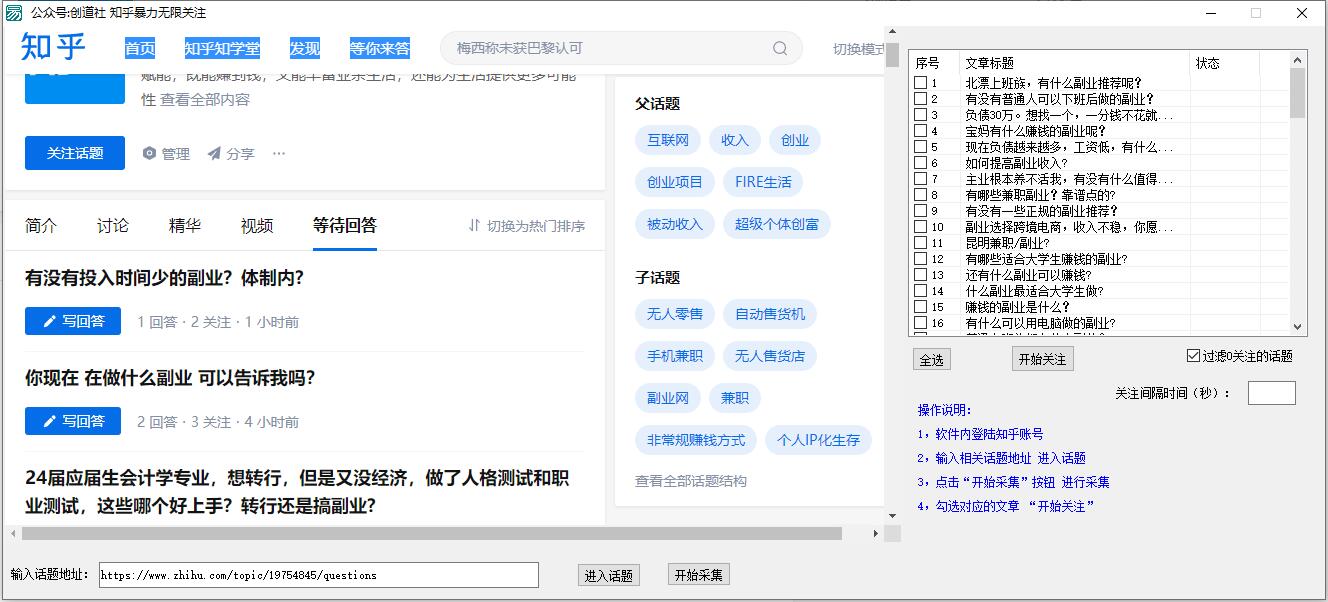1328x602 pixels.
Task: Click 写回答 under 你现在在做什么副业 question
Action: click(x=73, y=421)
